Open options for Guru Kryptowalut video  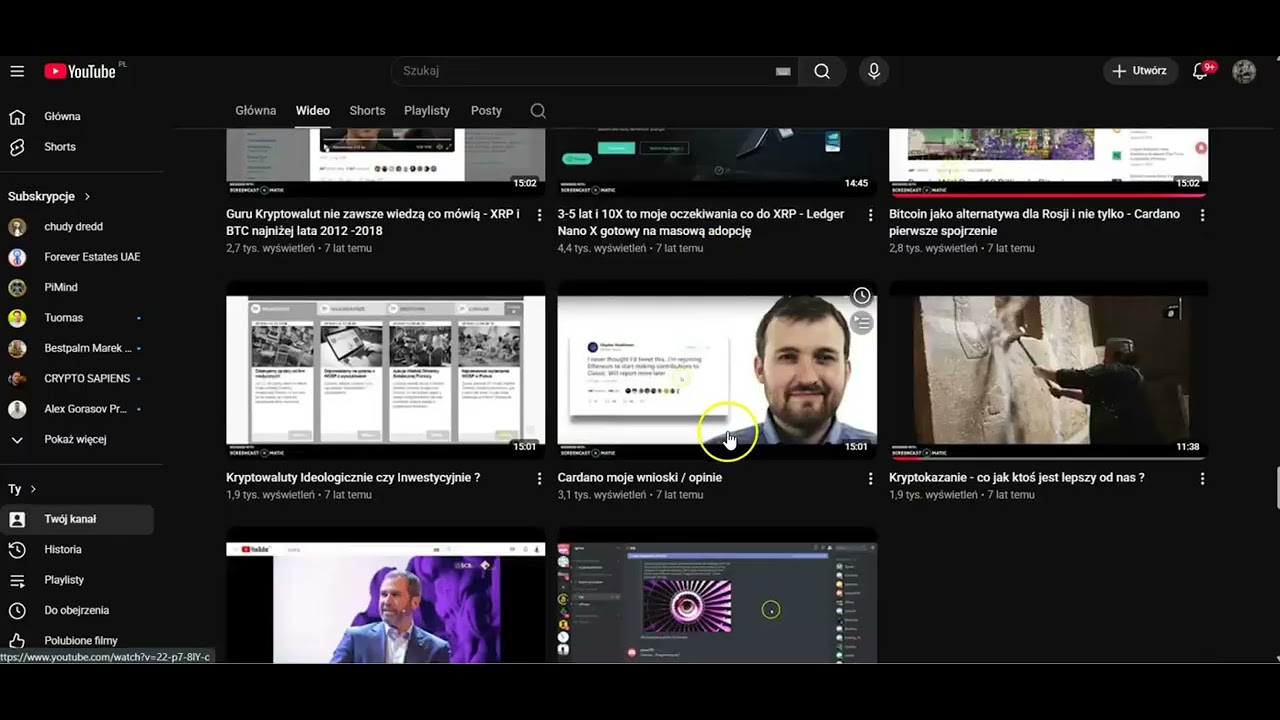[540, 215]
